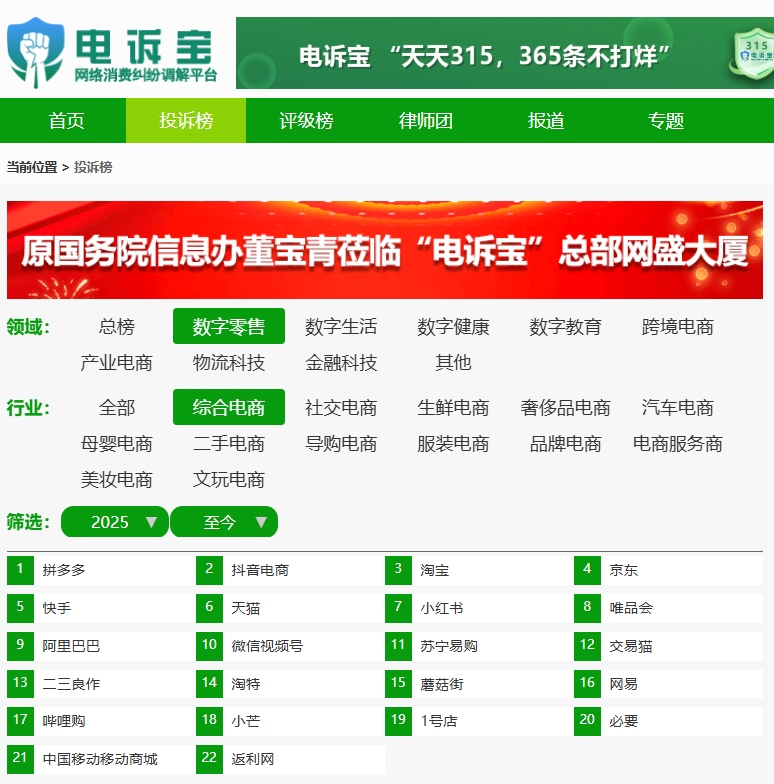
Task: Select 全部 industry filter
Action: click(x=116, y=408)
